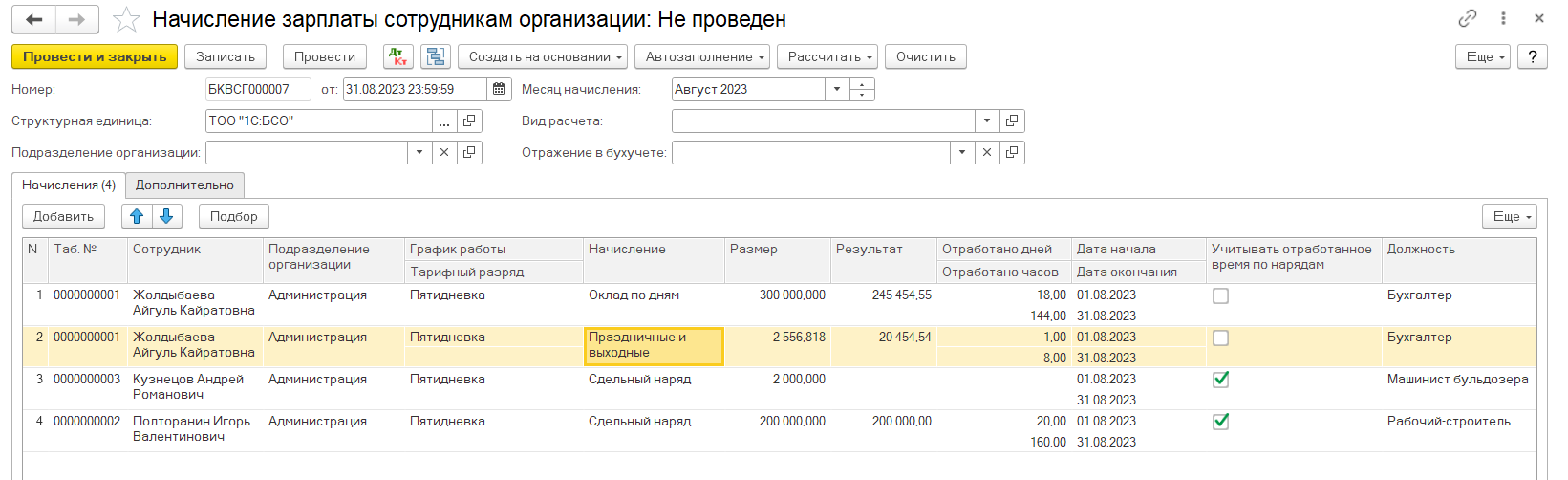Open Создать на основании menu
The image size is (1568, 480).
[543, 57]
